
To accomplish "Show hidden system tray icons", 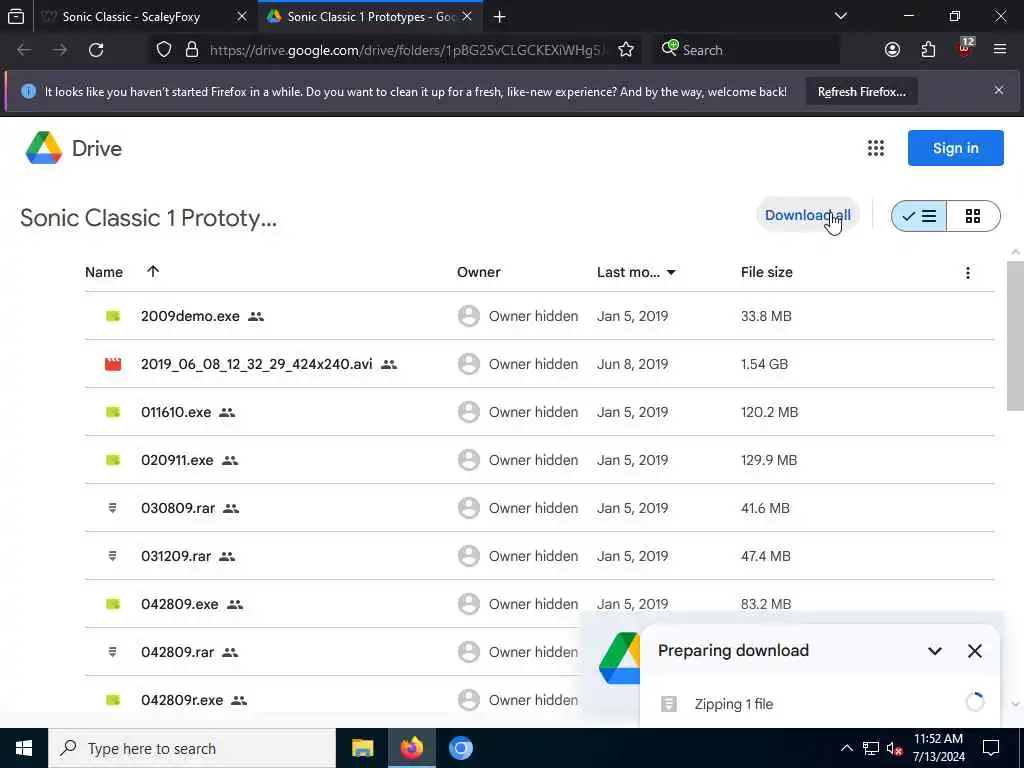I will tap(846, 748).
